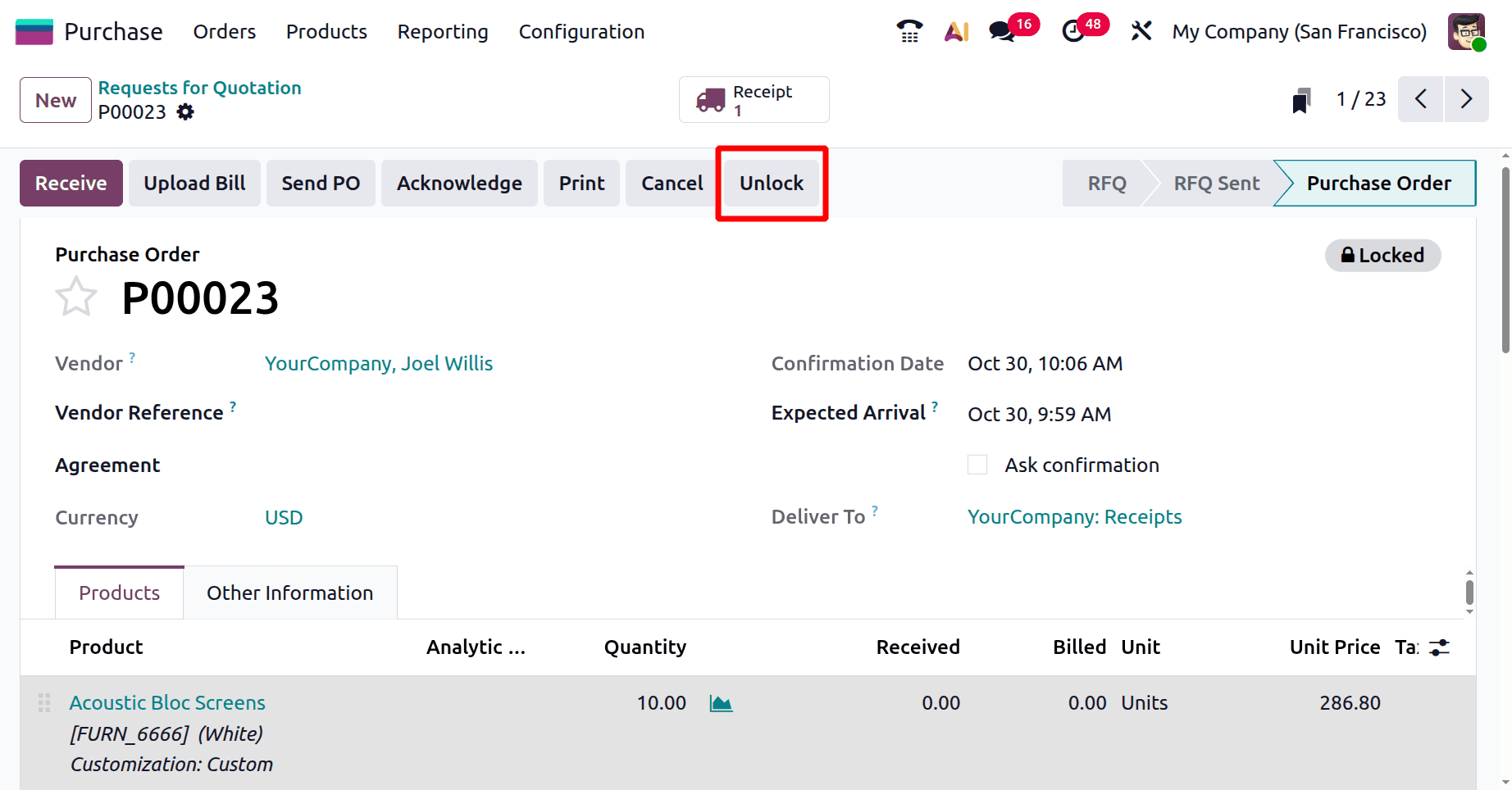
Task: Open the user avatar menu
Action: [1467, 31]
